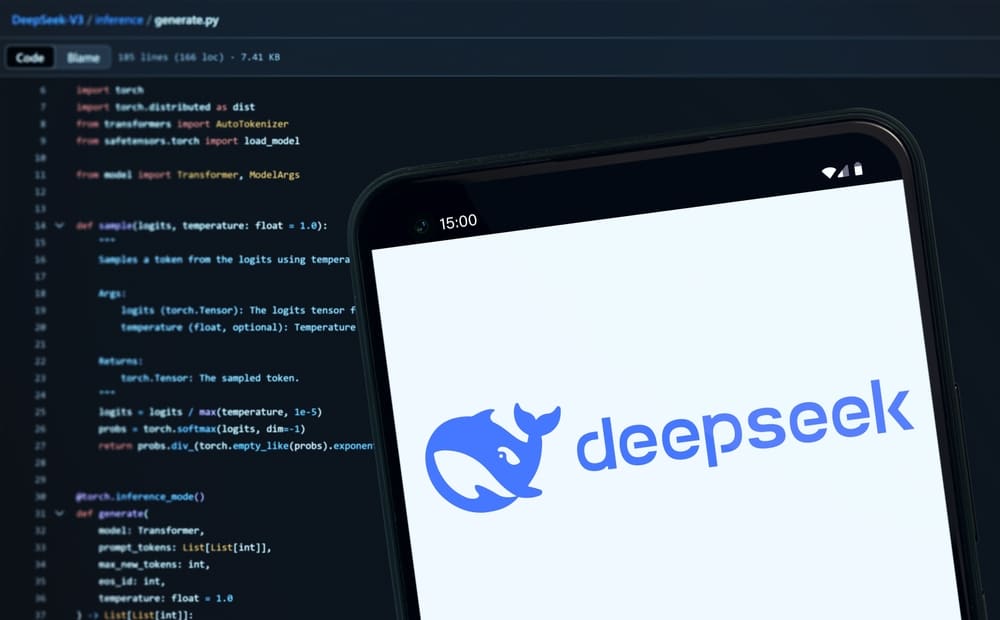Open the DeepSeek-V3 breadcrumb link

tap(47, 20)
